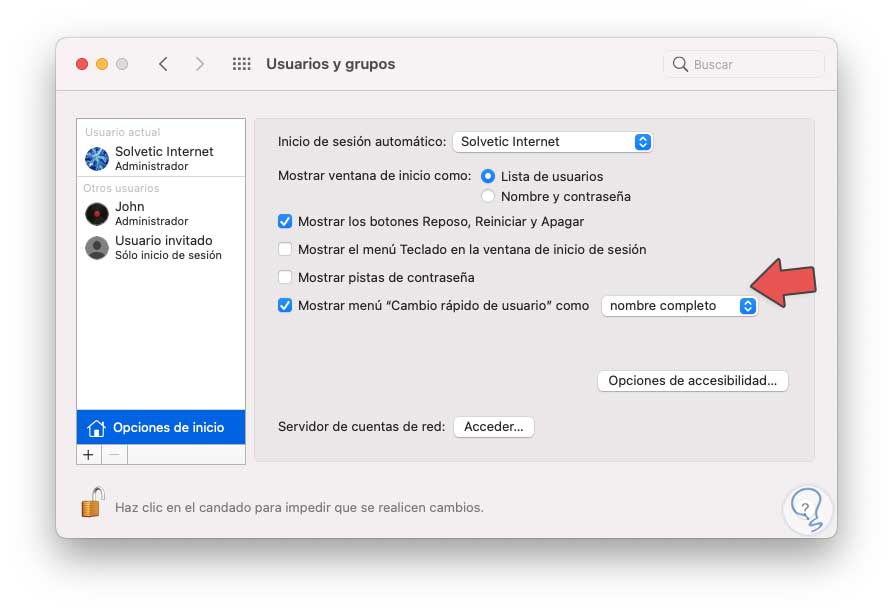Click the back navigation arrow
This screenshot has height=612, width=893.
coord(163,64)
